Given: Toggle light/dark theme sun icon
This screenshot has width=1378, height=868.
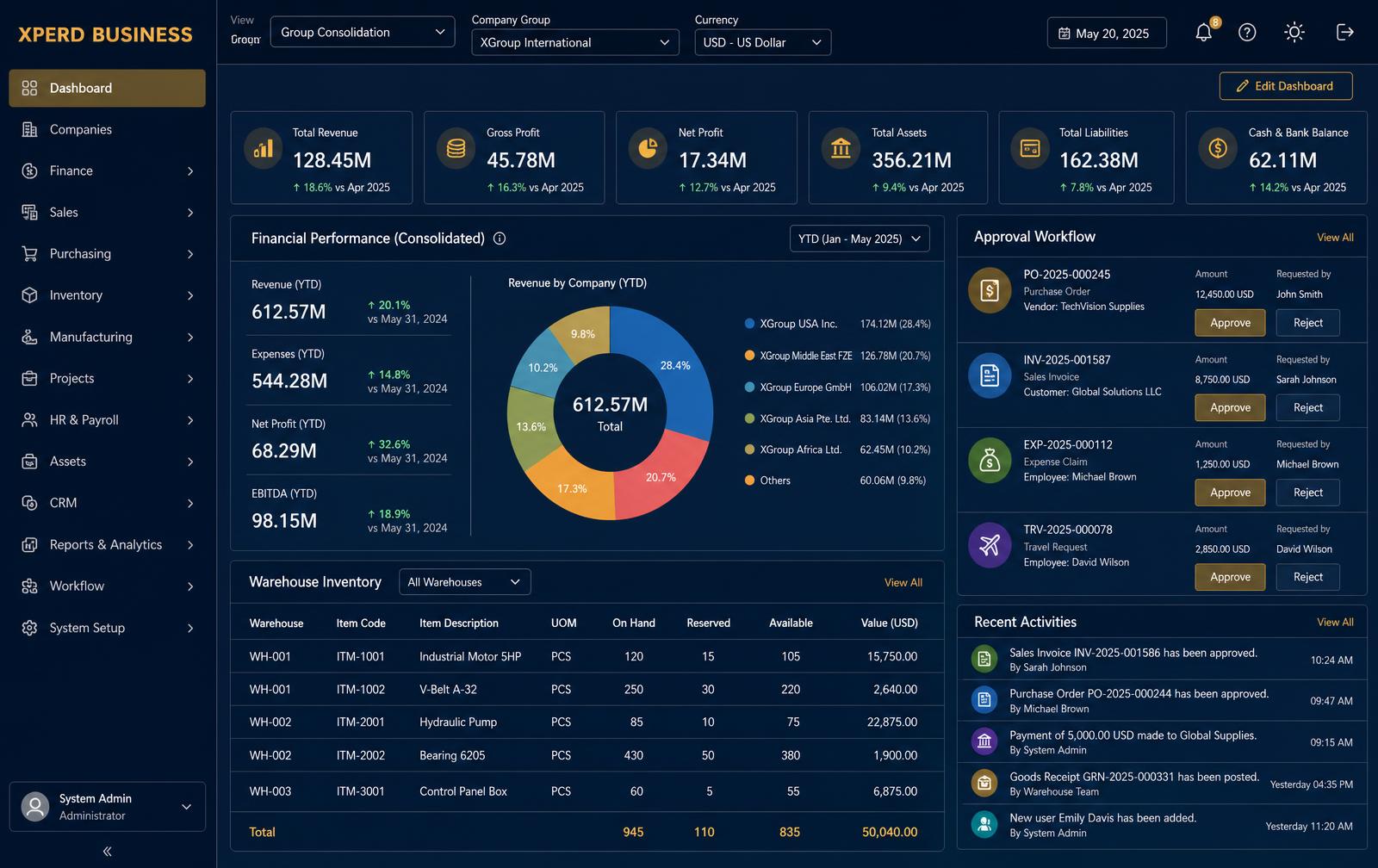Looking at the screenshot, I should coord(1294,33).
